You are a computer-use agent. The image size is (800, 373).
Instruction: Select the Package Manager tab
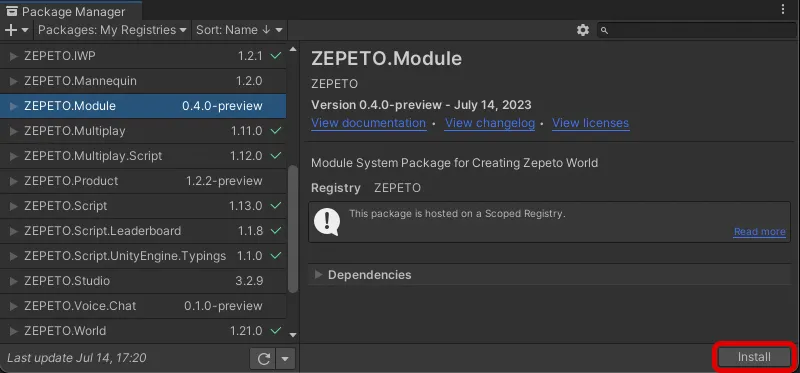71,11
